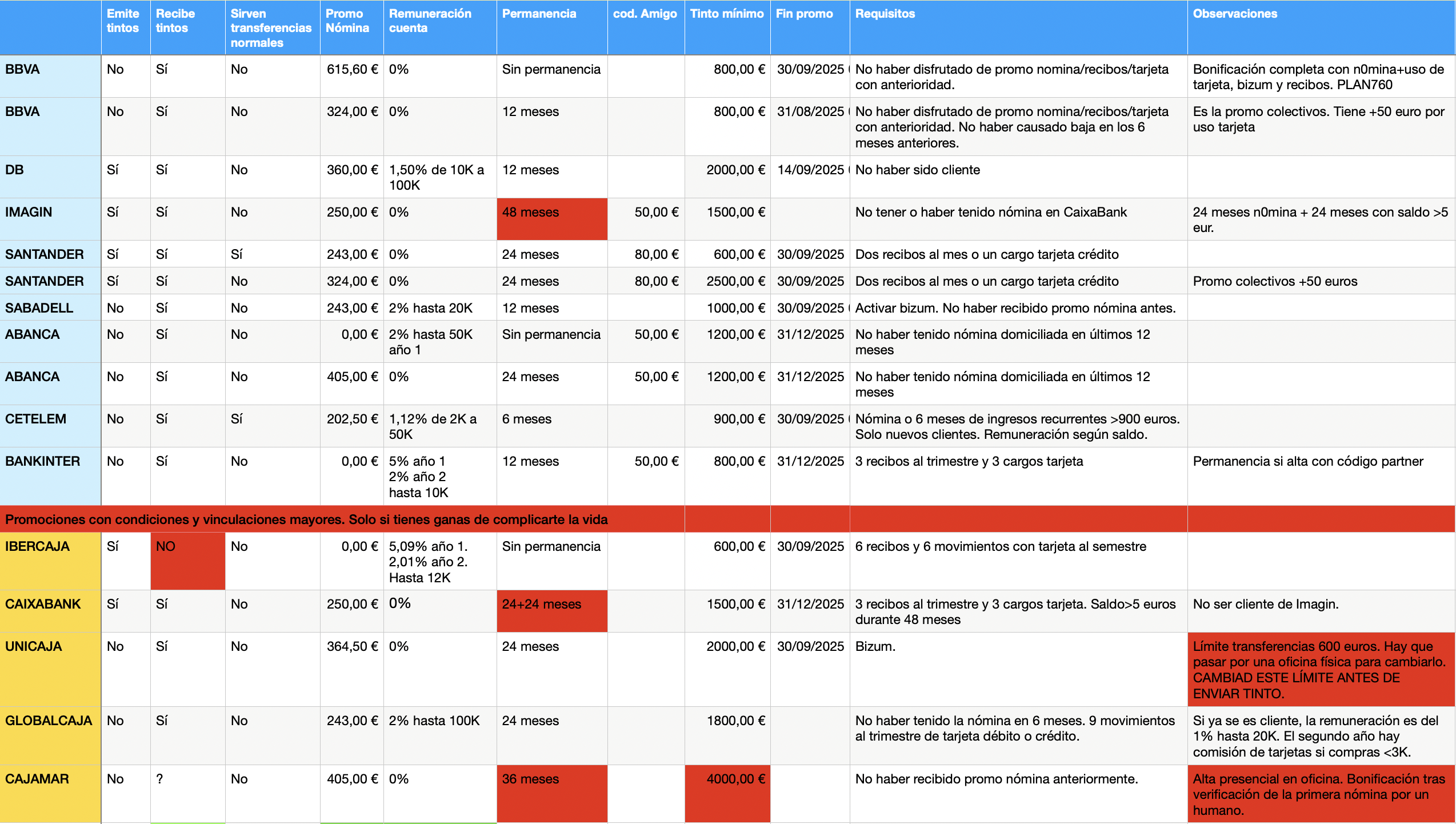
Task: Click red 'Límite transferencias 600 euros' note
Action: coord(1321,669)
